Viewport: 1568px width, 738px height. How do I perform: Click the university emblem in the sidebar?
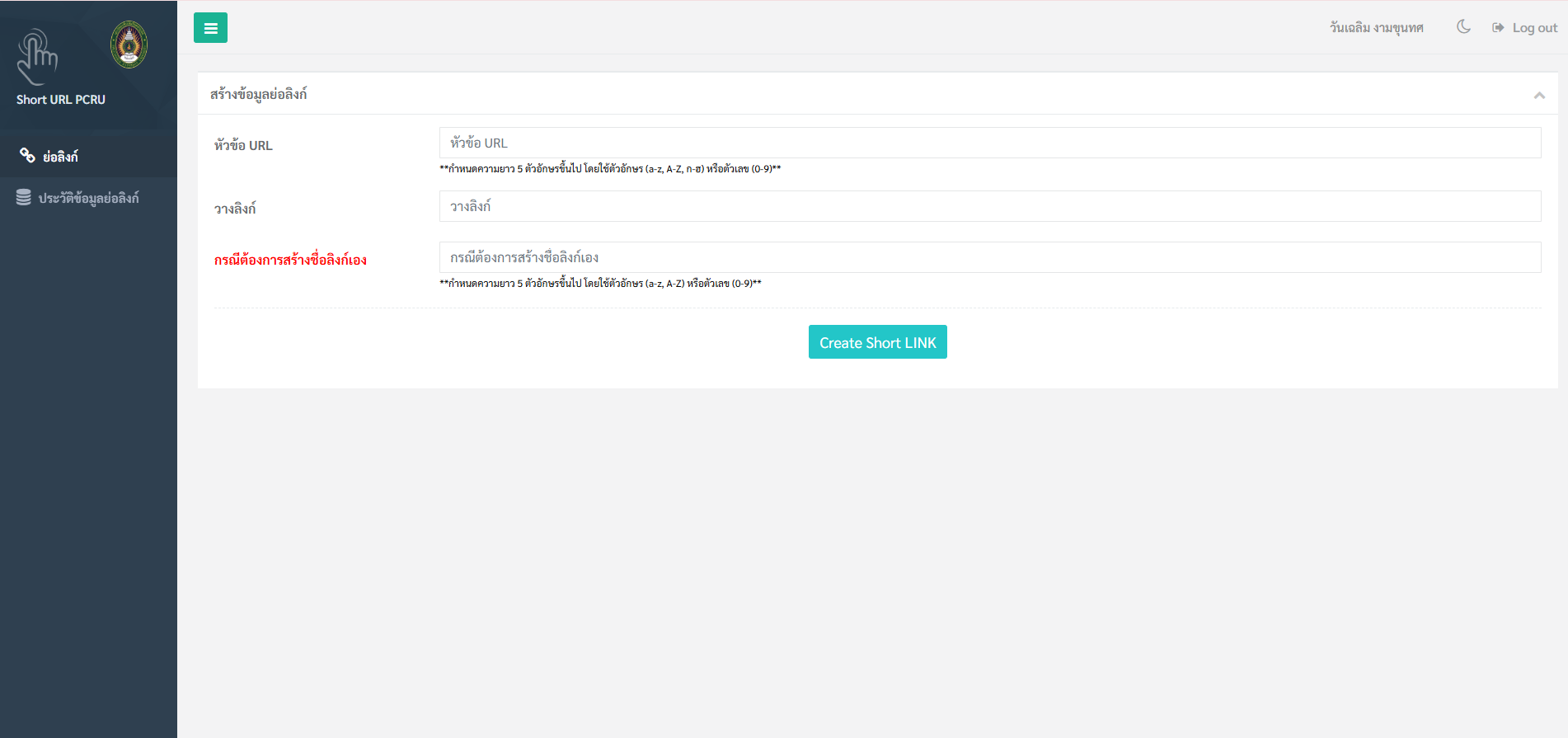(129, 45)
